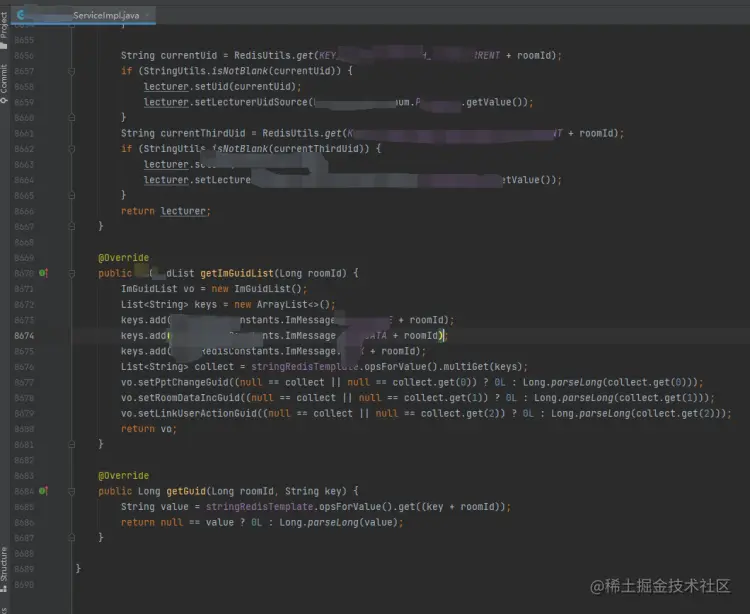Open the Commit tool window
The width and height of the screenshot is (750, 614).
coord(4,84)
